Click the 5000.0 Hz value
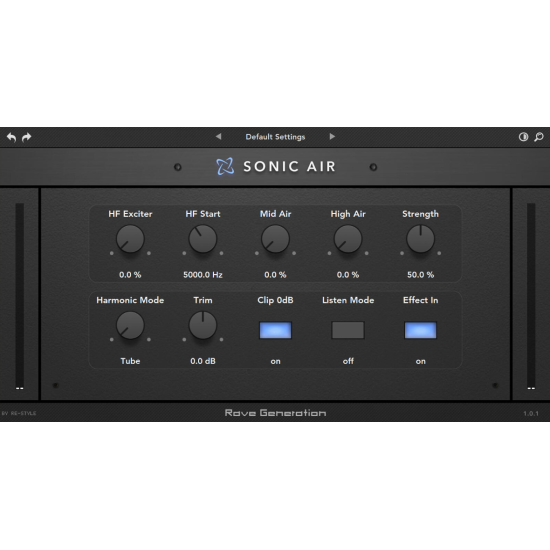The height and width of the screenshot is (550, 550). [203, 275]
